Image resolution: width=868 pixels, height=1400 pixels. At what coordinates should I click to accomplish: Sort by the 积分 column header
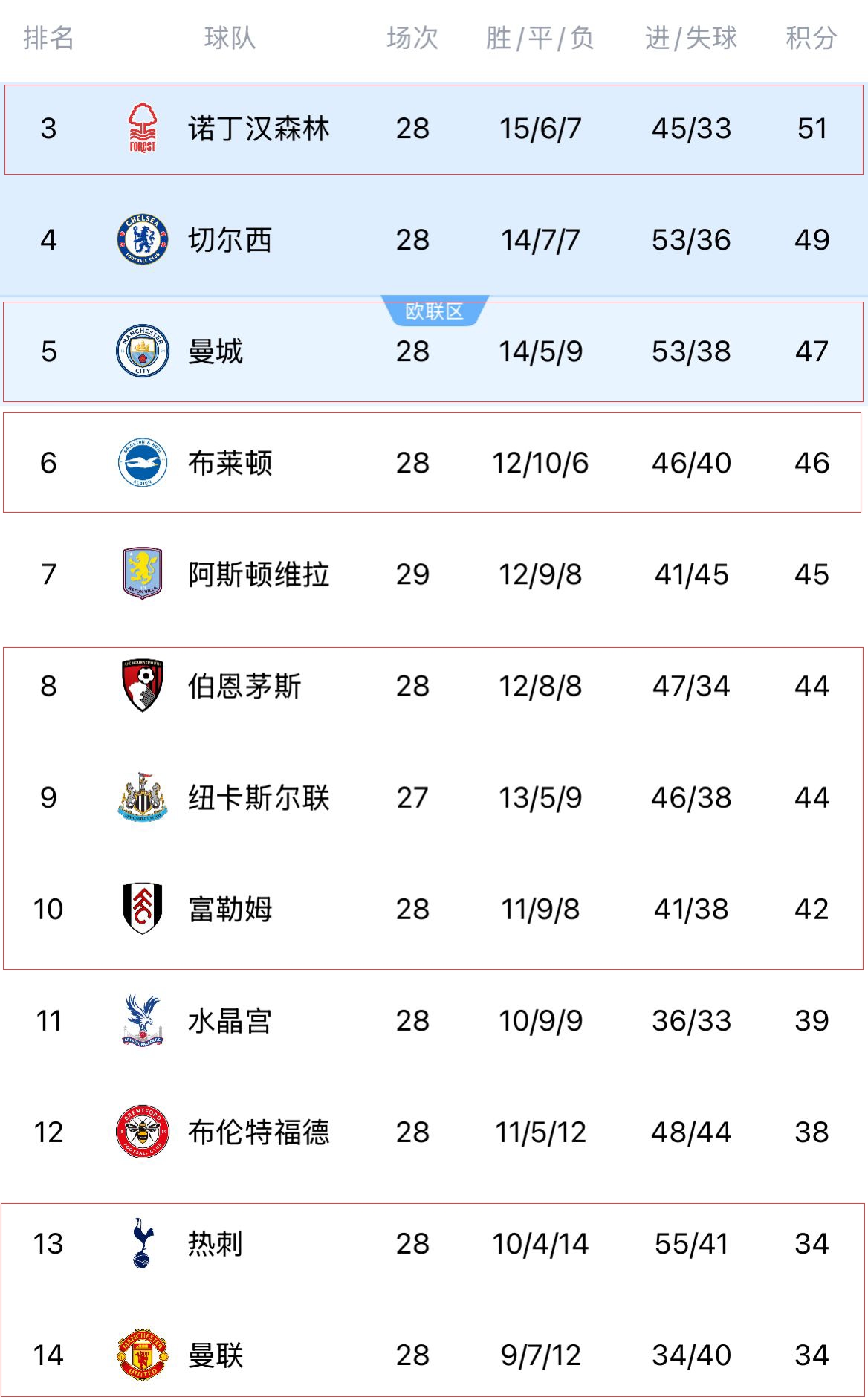(812, 38)
